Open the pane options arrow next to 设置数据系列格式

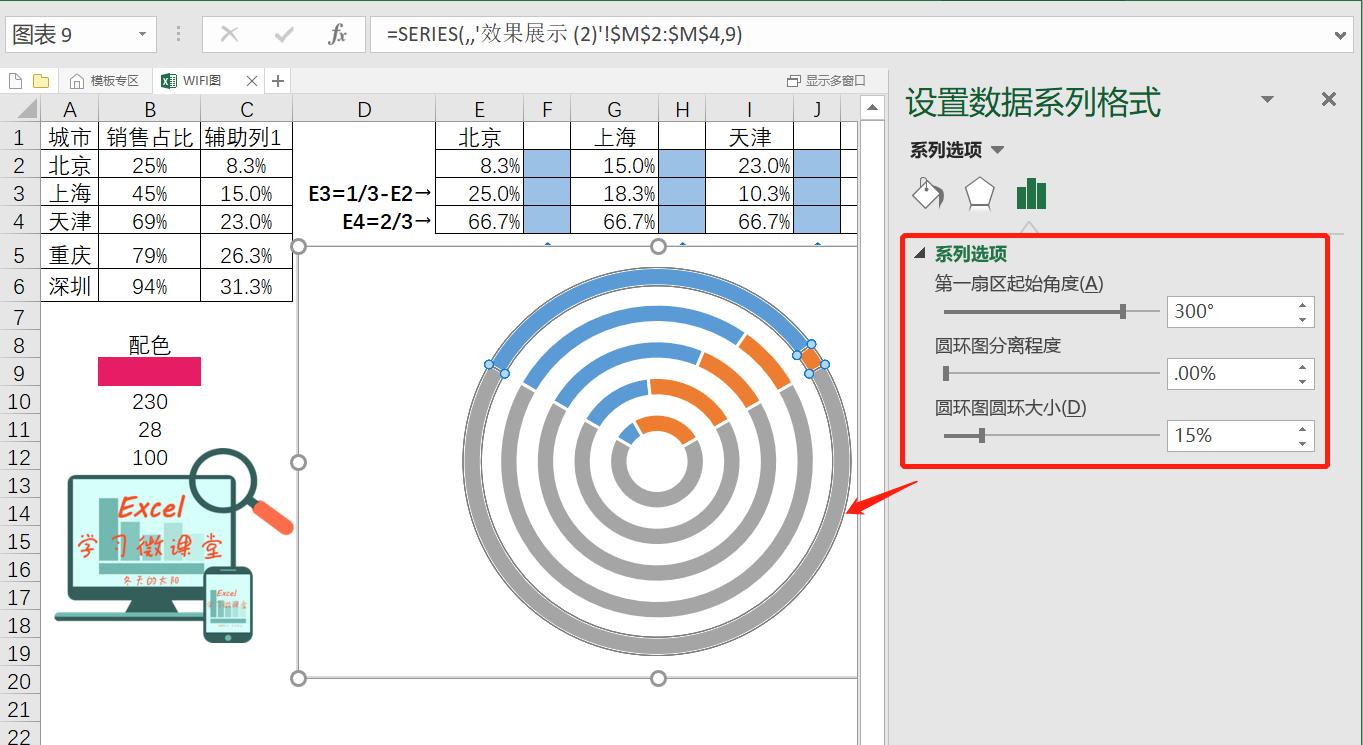point(1267,98)
